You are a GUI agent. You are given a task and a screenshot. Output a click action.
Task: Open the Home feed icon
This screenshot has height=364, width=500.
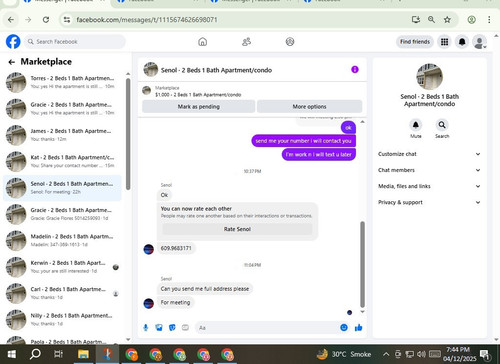point(202,42)
